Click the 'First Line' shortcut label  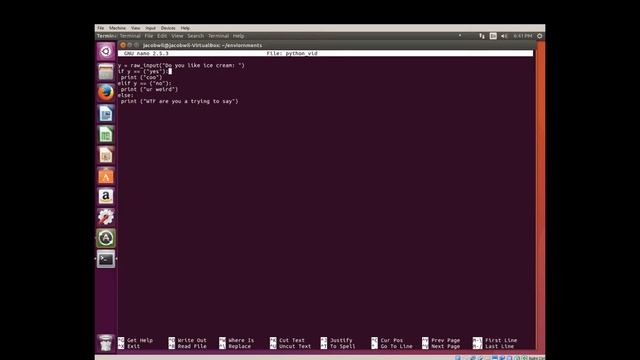pos(501,340)
